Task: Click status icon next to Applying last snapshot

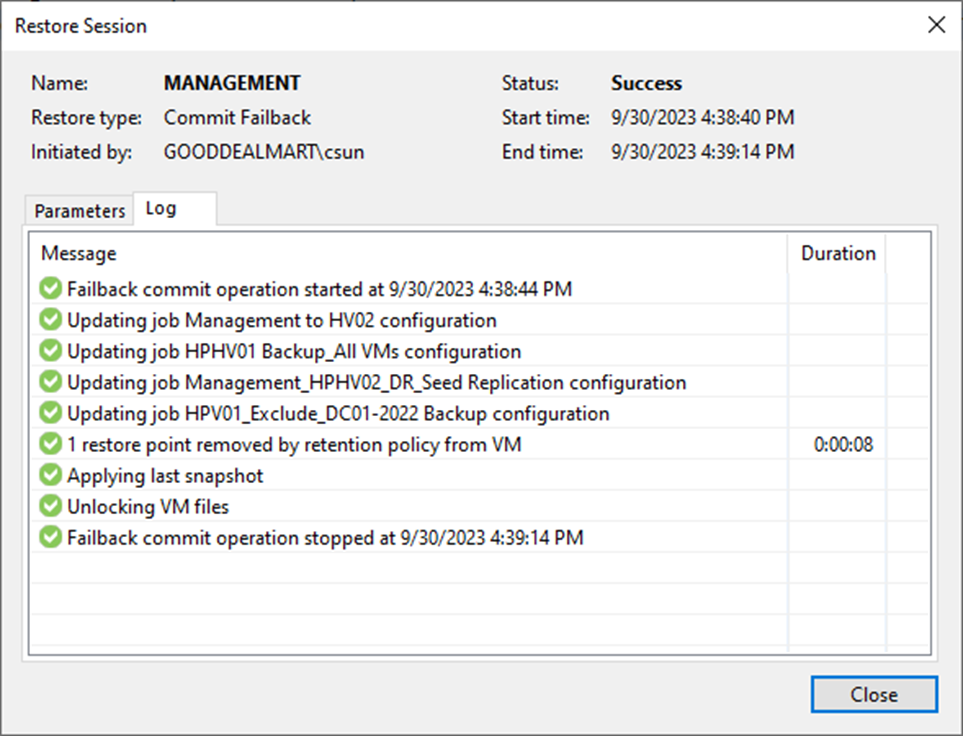Action: click(50, 475)
